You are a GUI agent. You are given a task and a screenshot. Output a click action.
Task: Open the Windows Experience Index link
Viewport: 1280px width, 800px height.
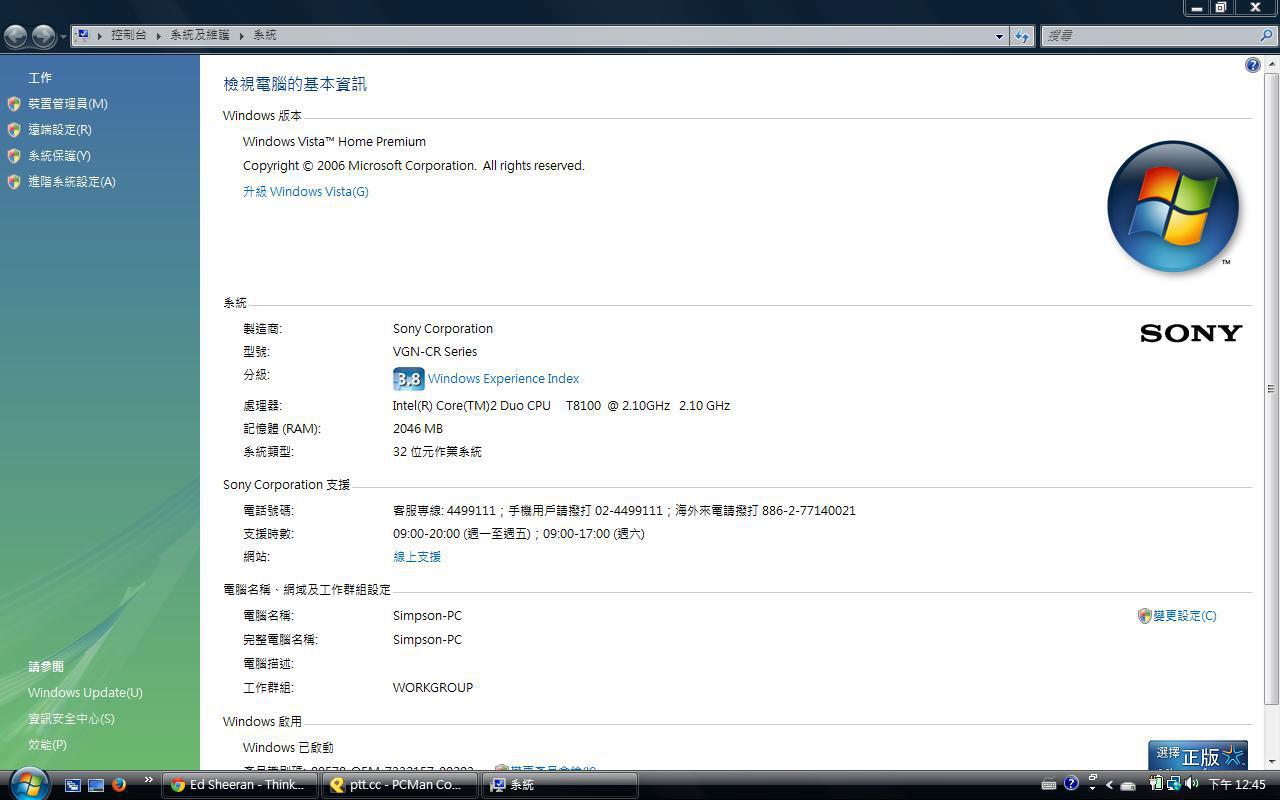[x=503, y=379]
